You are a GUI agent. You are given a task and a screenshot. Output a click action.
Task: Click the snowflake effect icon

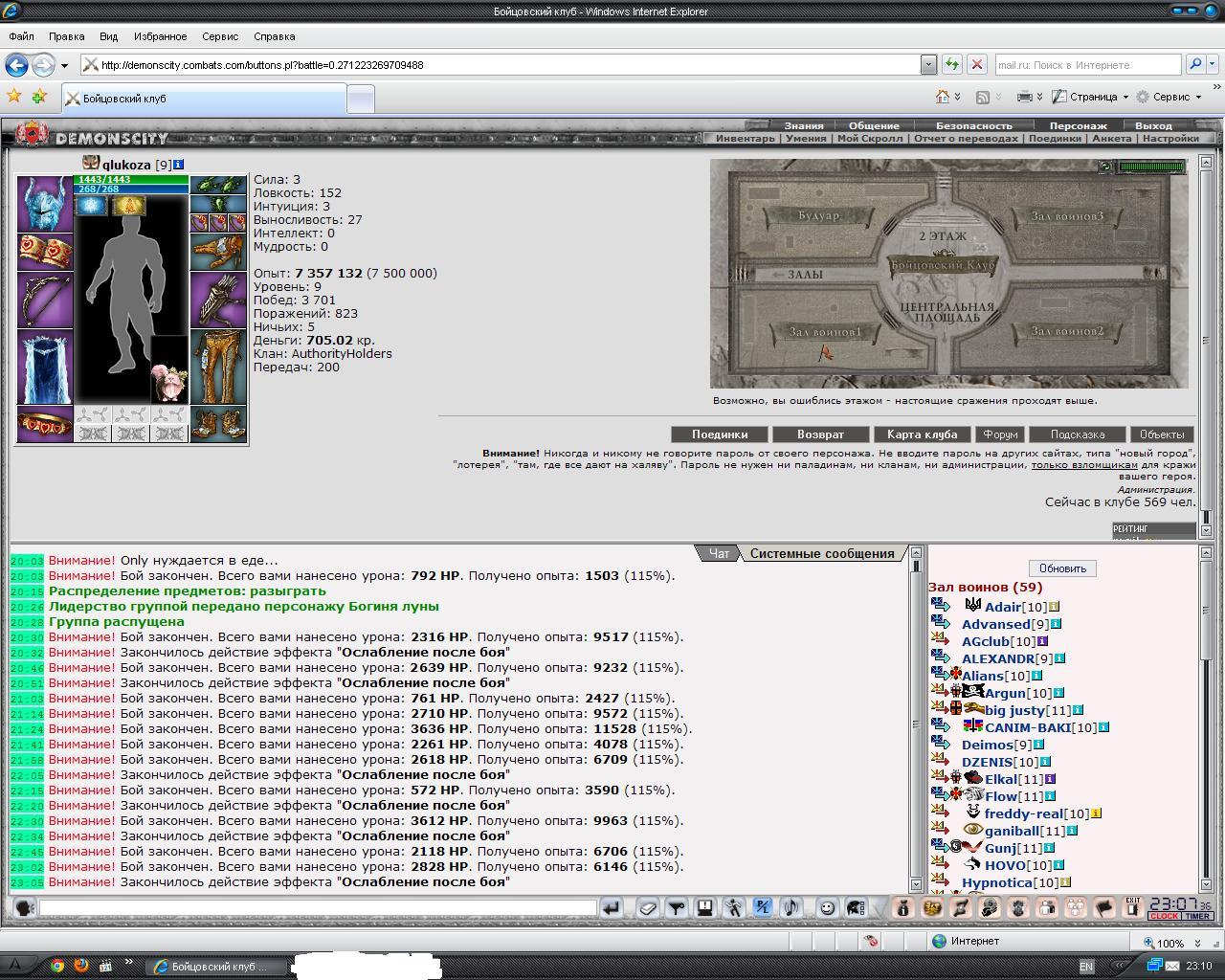click(x=91, y=205)
